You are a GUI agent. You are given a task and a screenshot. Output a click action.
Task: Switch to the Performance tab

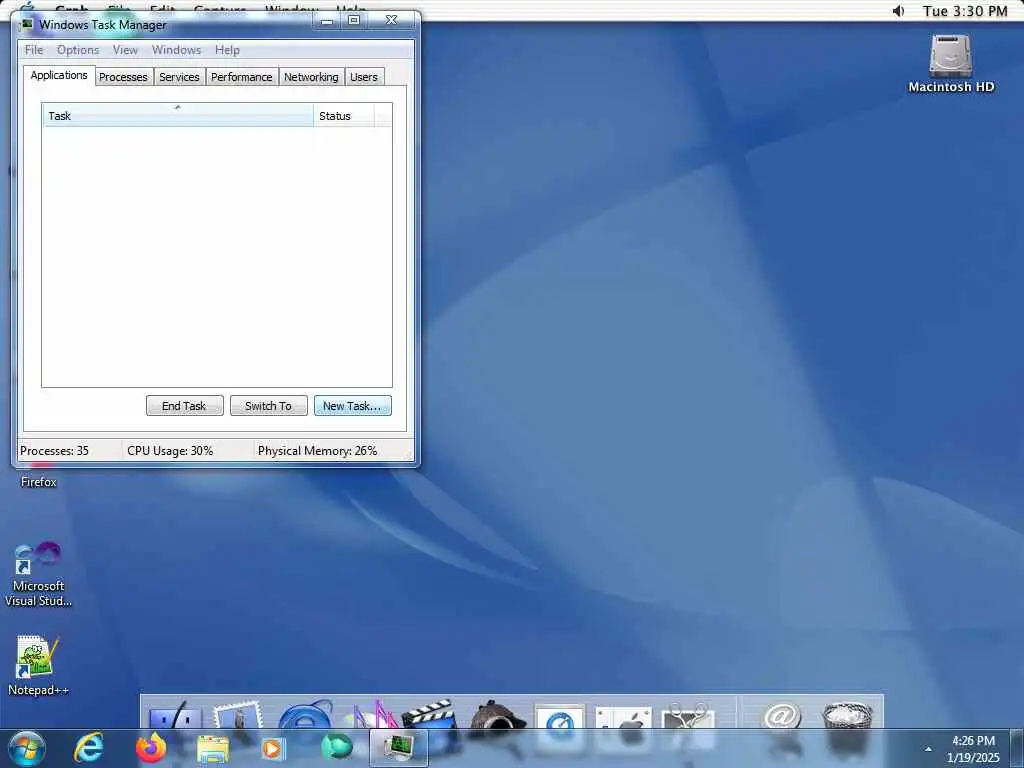(242, 77)
